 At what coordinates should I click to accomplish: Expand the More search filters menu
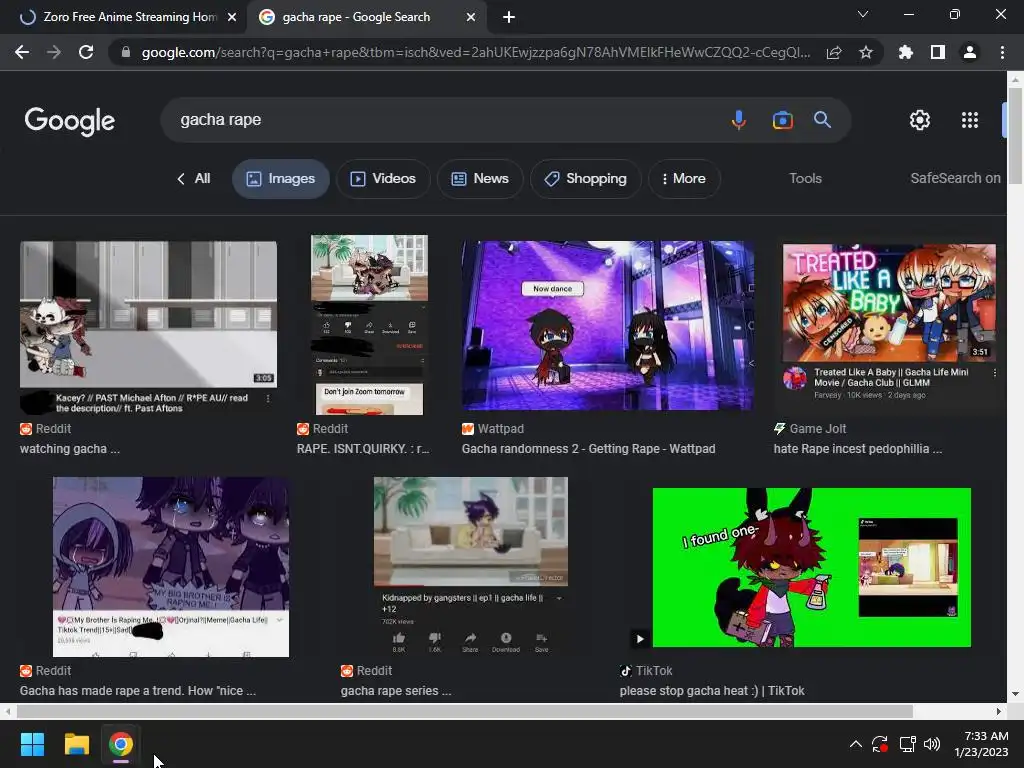(x=684, y=178)
